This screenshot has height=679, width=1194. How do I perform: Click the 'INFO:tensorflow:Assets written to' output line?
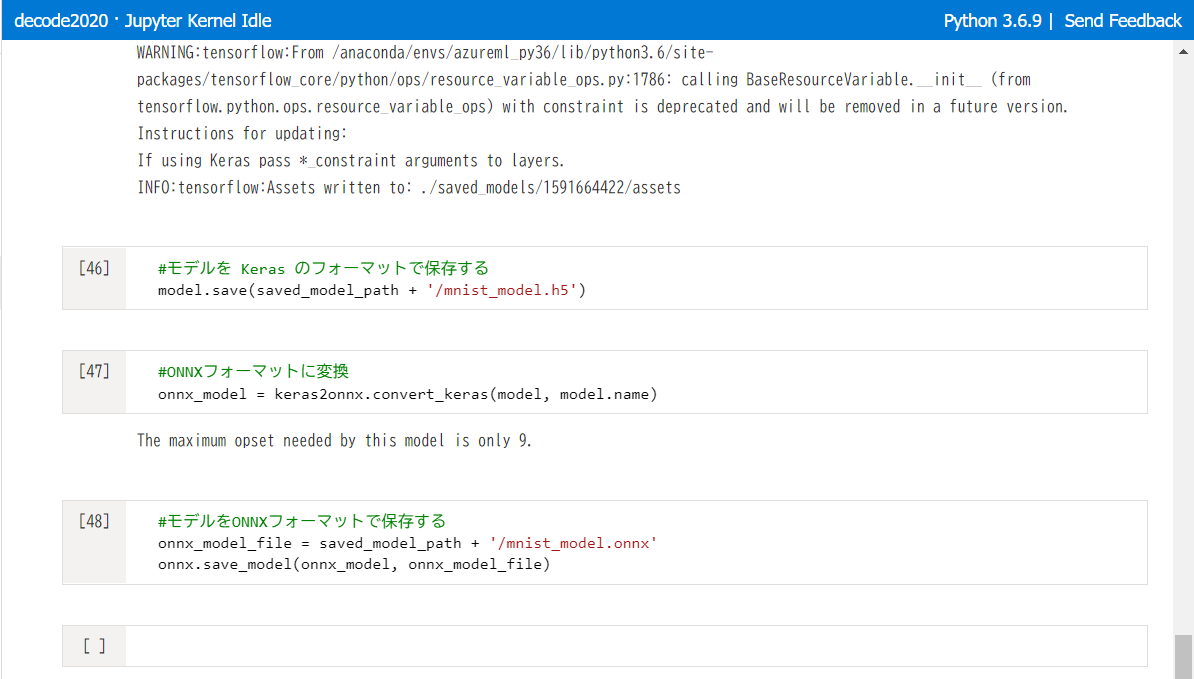pos(409,187)
